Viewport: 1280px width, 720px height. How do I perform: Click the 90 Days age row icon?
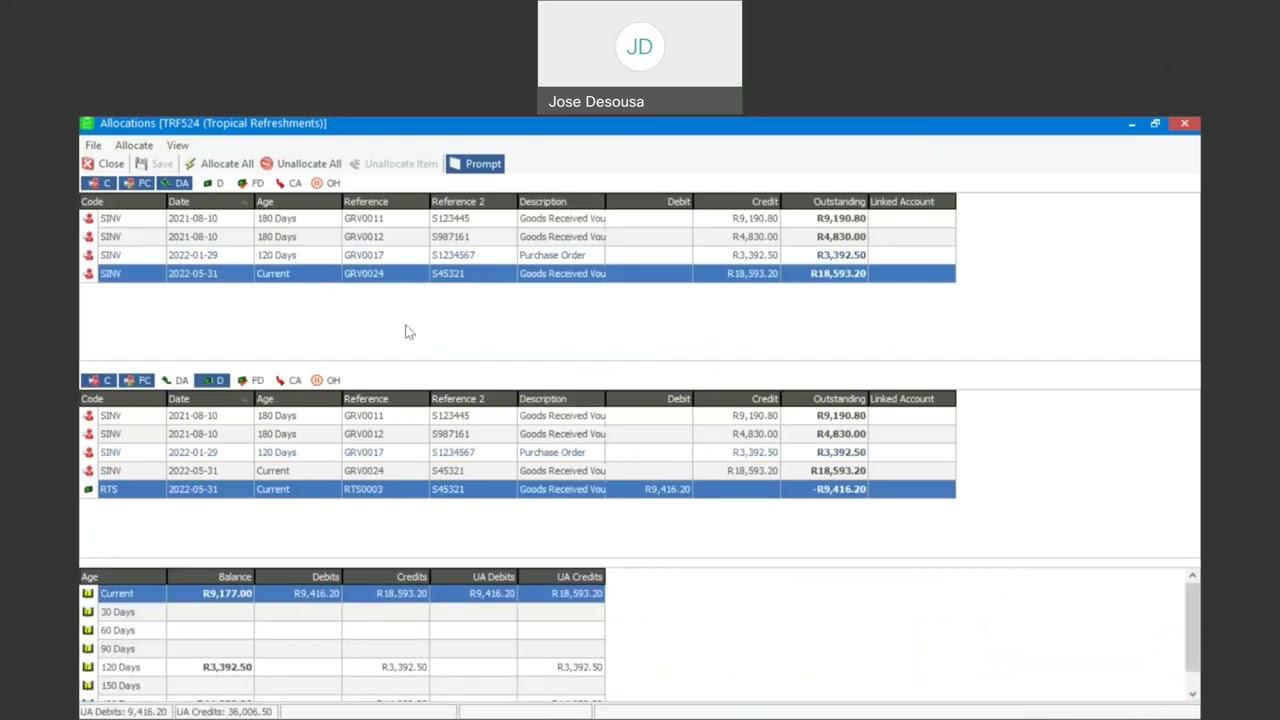tap(88, 649)
